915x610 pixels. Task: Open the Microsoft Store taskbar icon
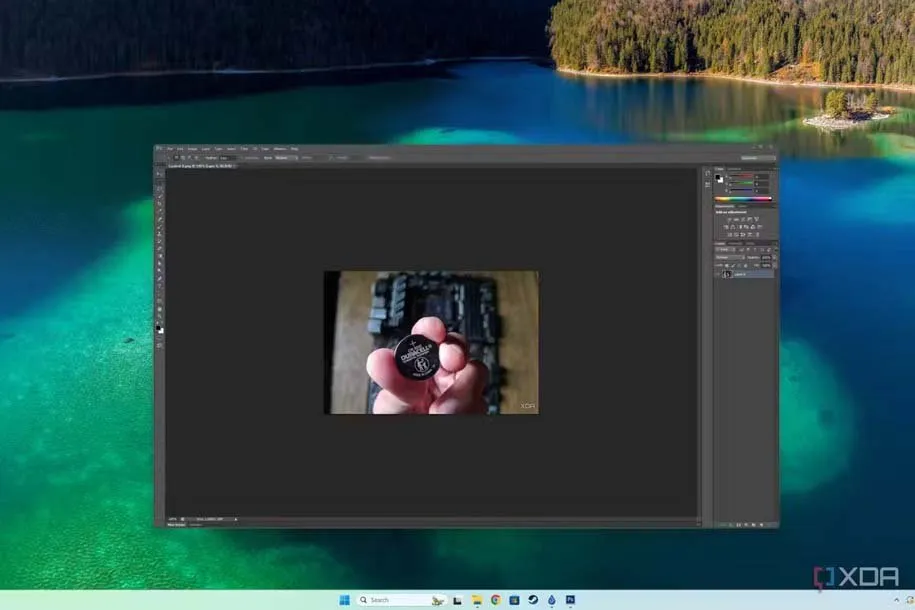(x=514, y=600)
